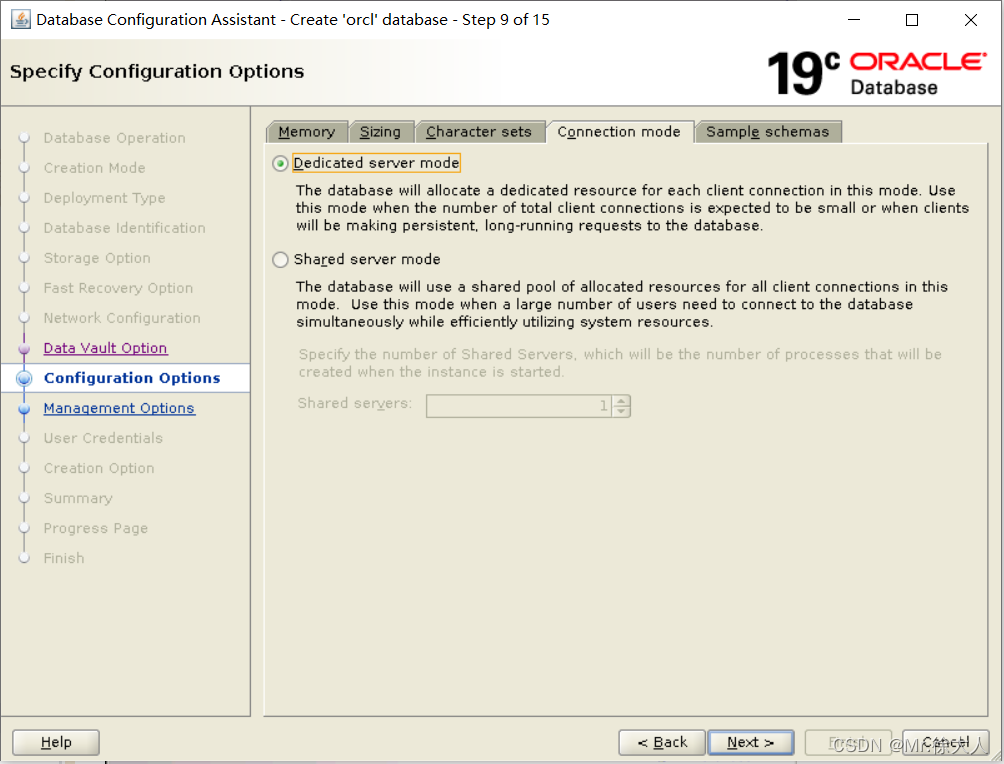The image size is (1004, 764).
Task: Click the Database Identification step label
Action: (125, 228)
